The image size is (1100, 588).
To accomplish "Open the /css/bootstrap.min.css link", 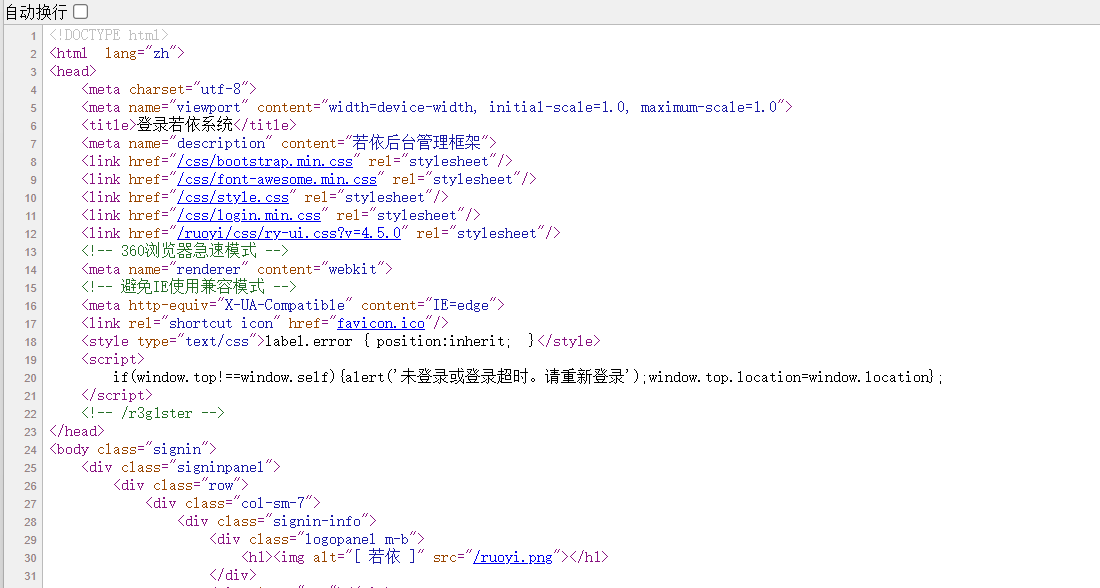I will pos(265,161).
